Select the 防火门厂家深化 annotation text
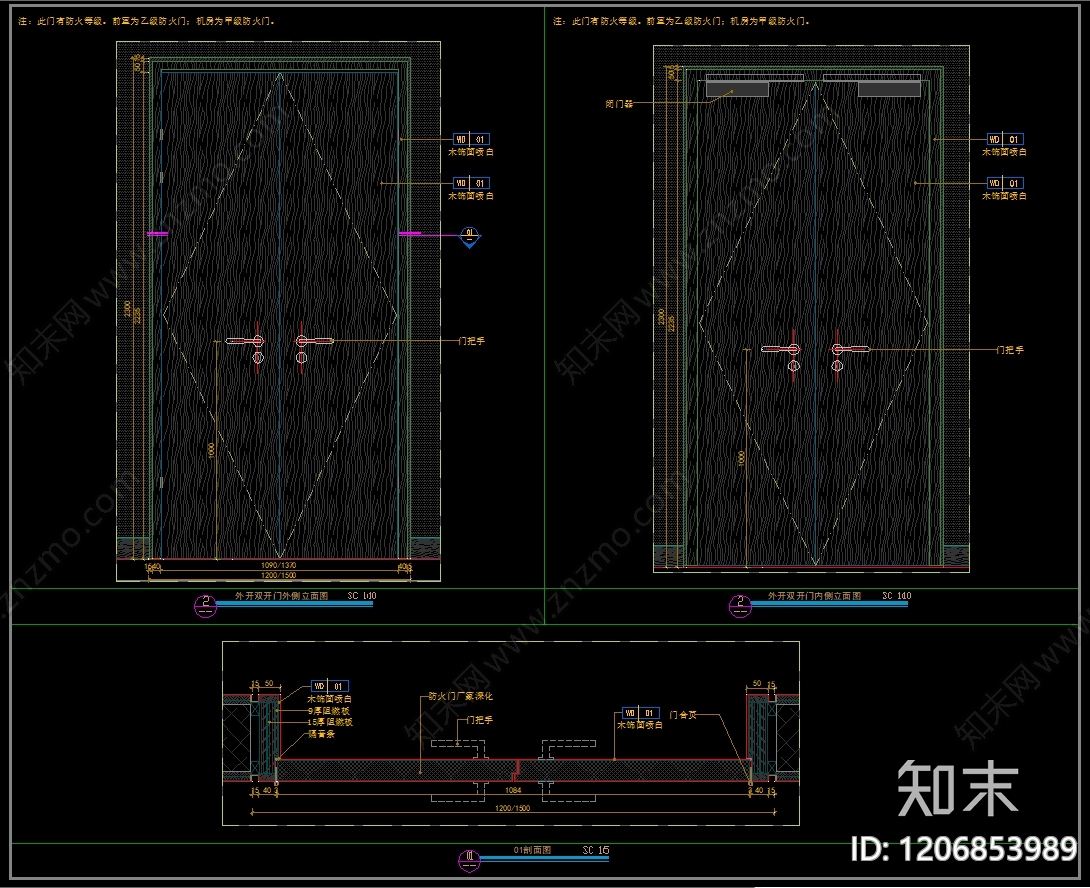 coord(460,696)
